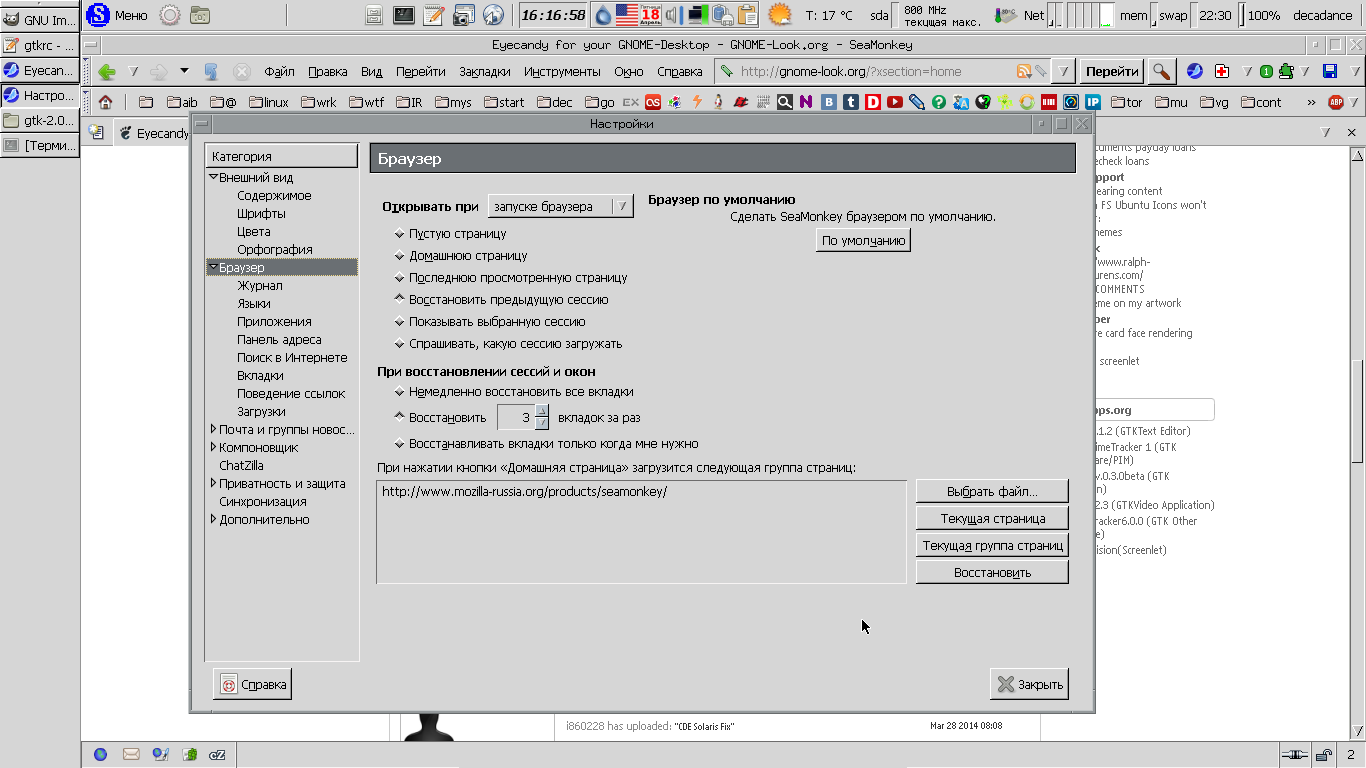Screen dimensions: 1366x768
Task: Click the terminal launcher icon in top panel
Action: tap(404, 15)
